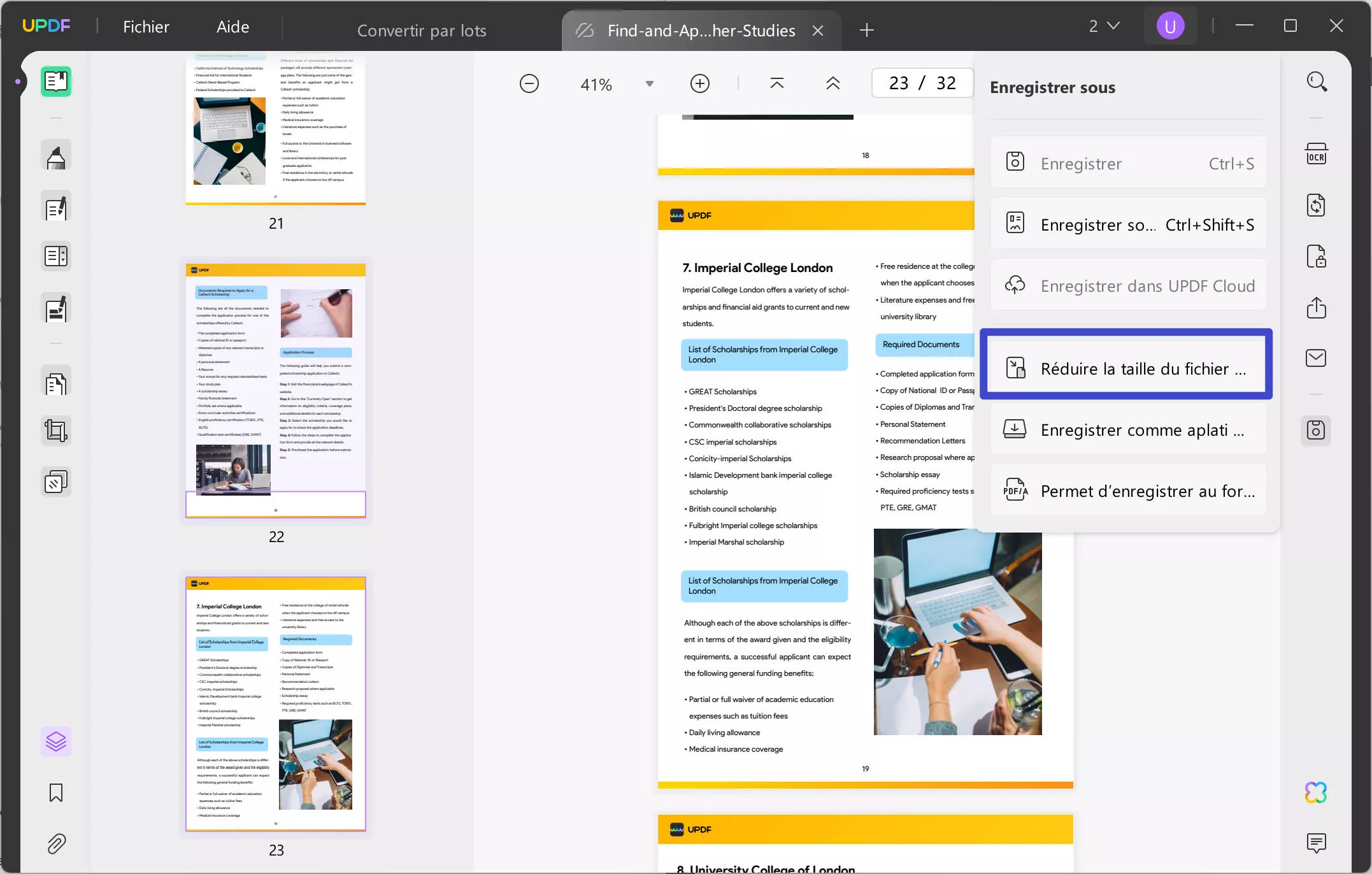Click the Required Documents label

[920, 344]
